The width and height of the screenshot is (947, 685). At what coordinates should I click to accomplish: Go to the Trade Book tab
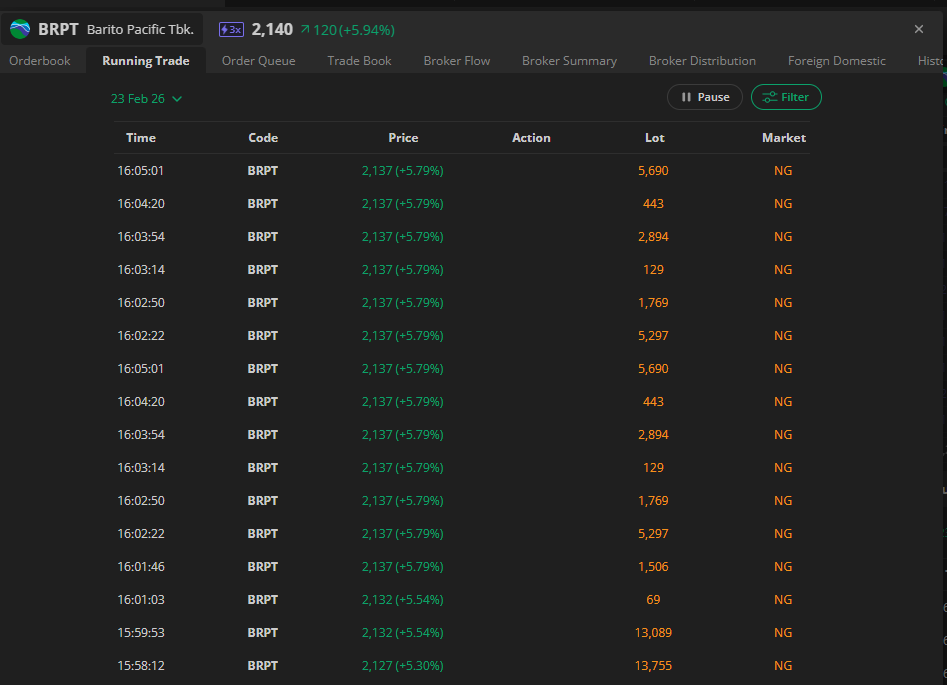point(359,61)
